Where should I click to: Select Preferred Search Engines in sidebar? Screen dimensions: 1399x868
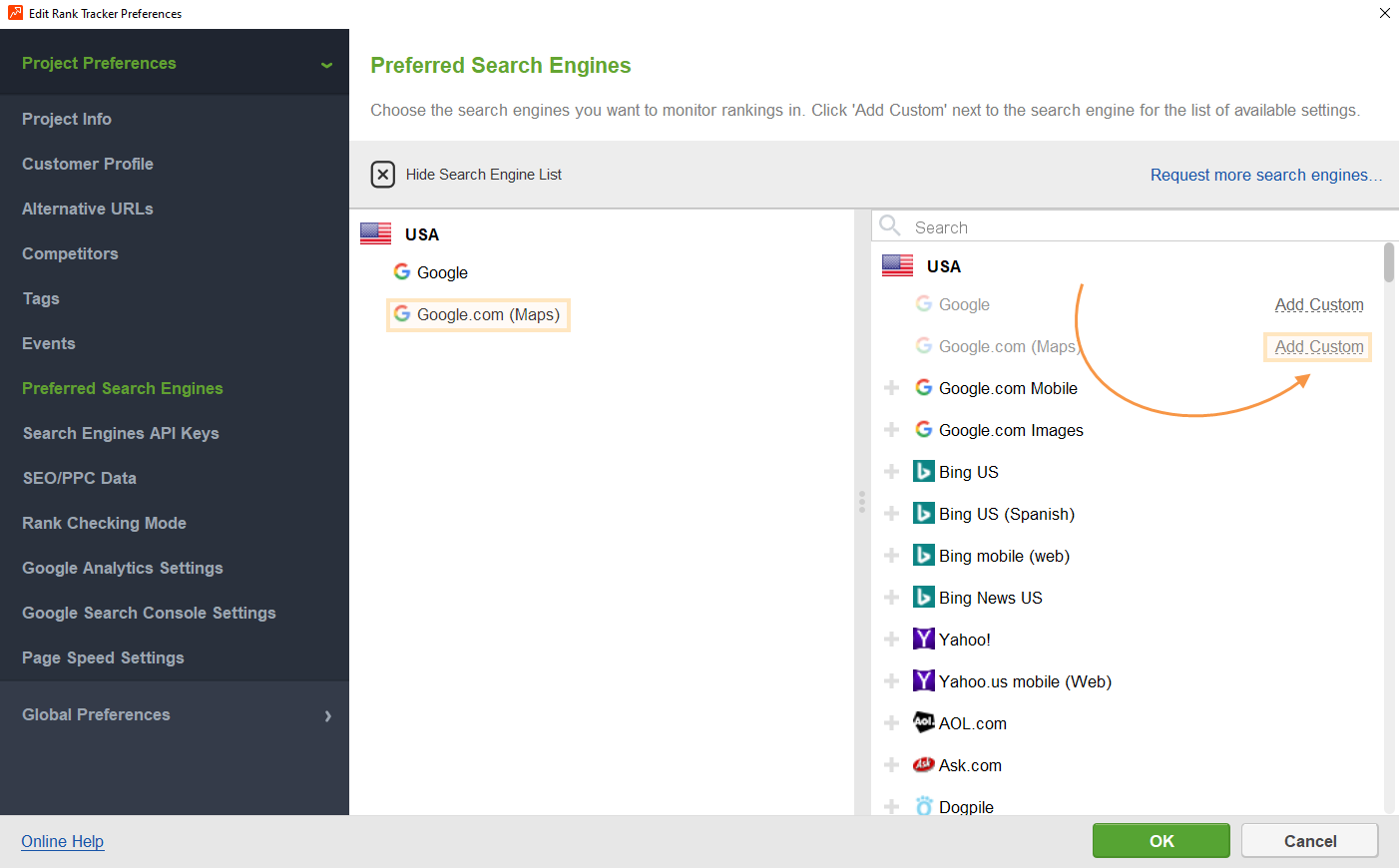123,388
